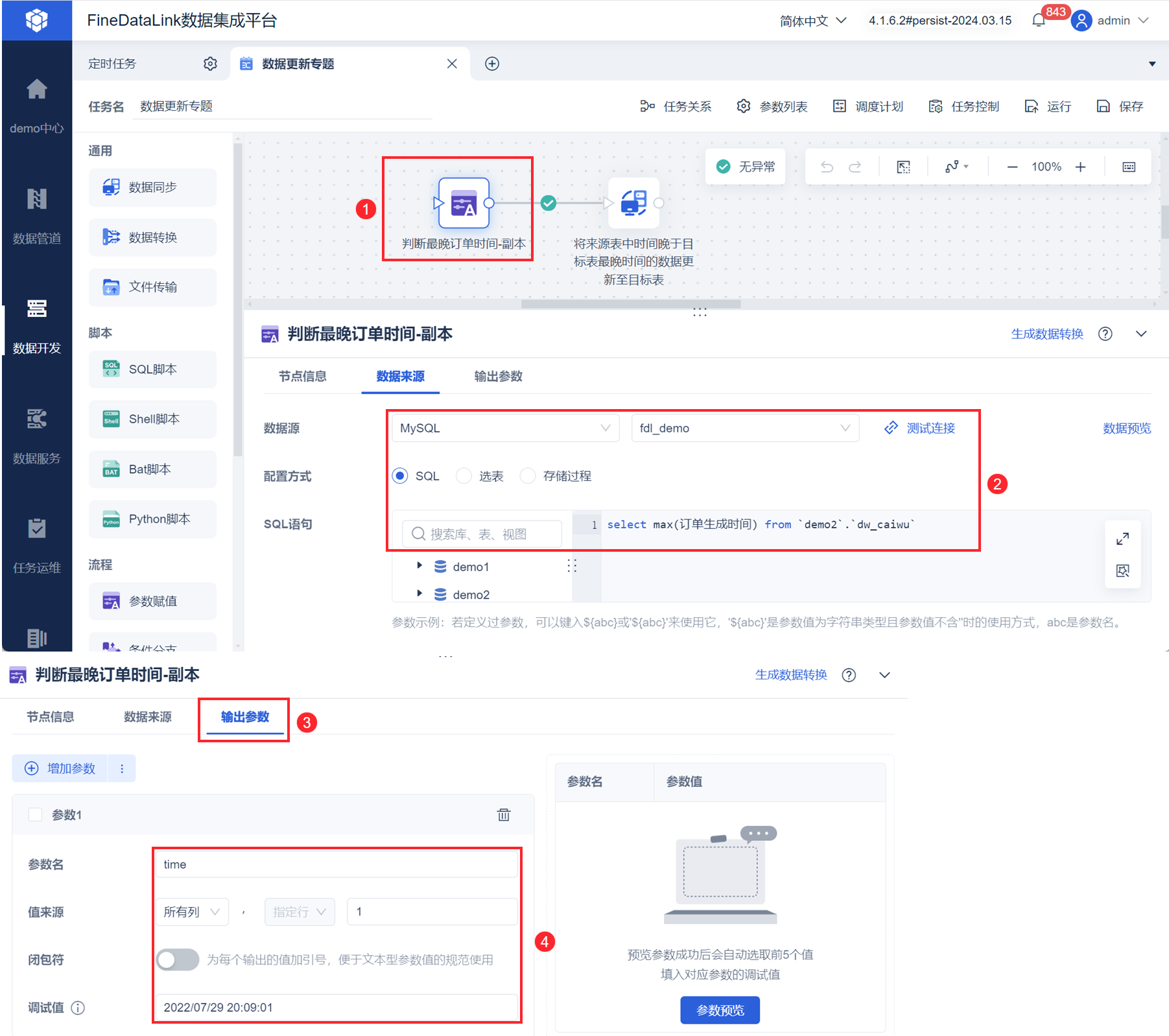The height and width of the screenshot is (1036, 1169).
Task: Switch to the upper 输出参数 tab
Action: pos(499,377)
